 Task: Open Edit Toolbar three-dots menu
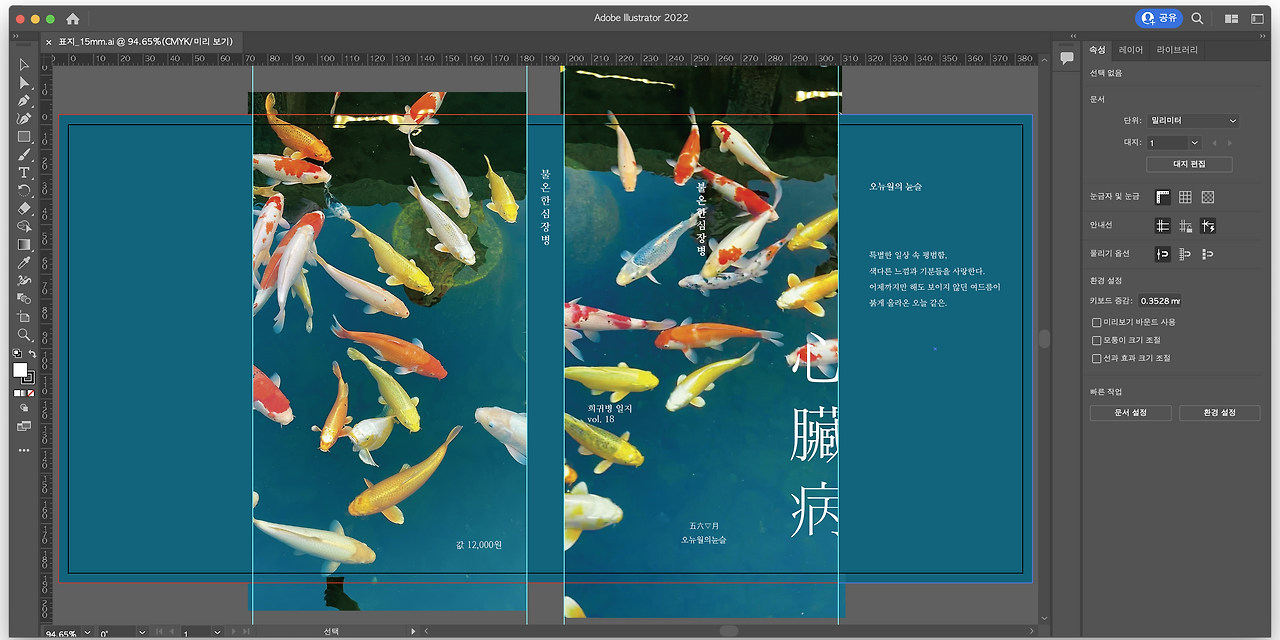click(x=24, y=450)
